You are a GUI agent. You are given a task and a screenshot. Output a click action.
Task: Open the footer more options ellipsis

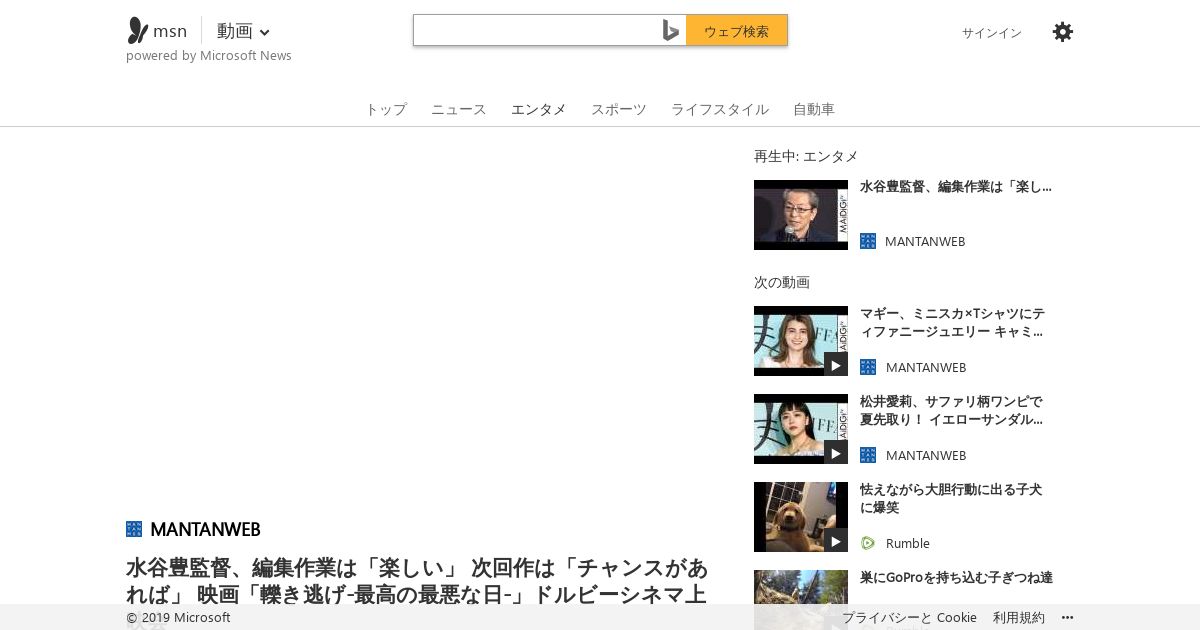click(1067, 617)
